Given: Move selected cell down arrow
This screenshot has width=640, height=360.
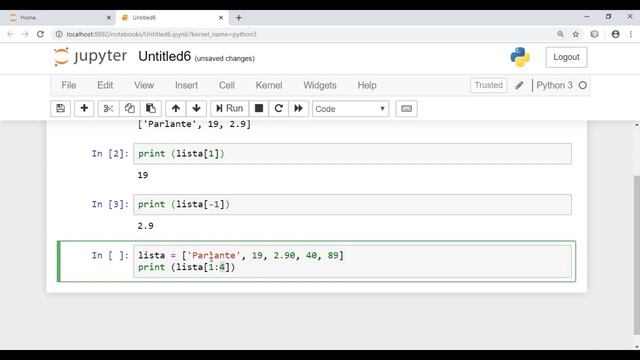Looking at the screenshot, I should (x=196, y=109).
